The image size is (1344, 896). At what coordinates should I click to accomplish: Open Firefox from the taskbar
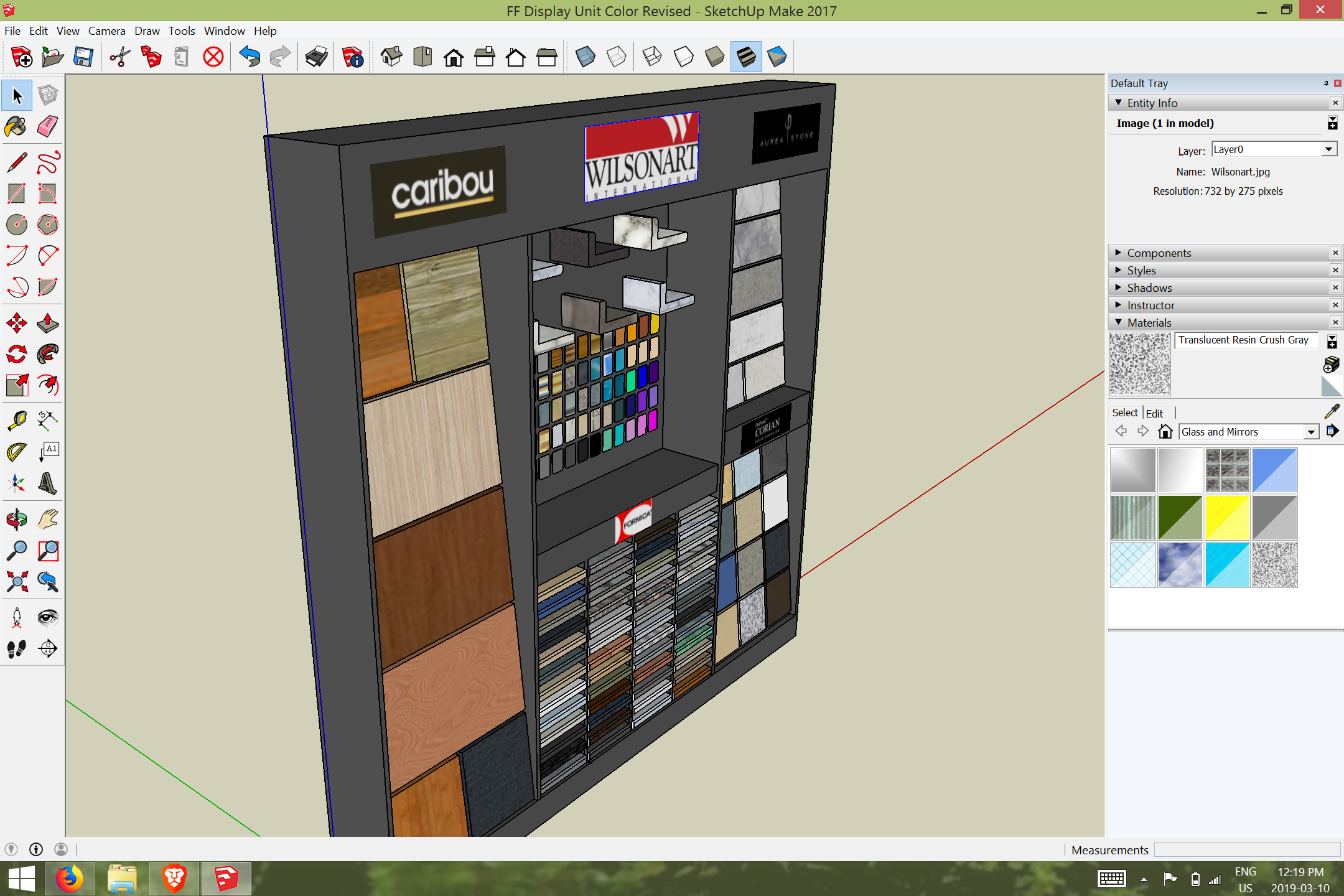[70, 879]
